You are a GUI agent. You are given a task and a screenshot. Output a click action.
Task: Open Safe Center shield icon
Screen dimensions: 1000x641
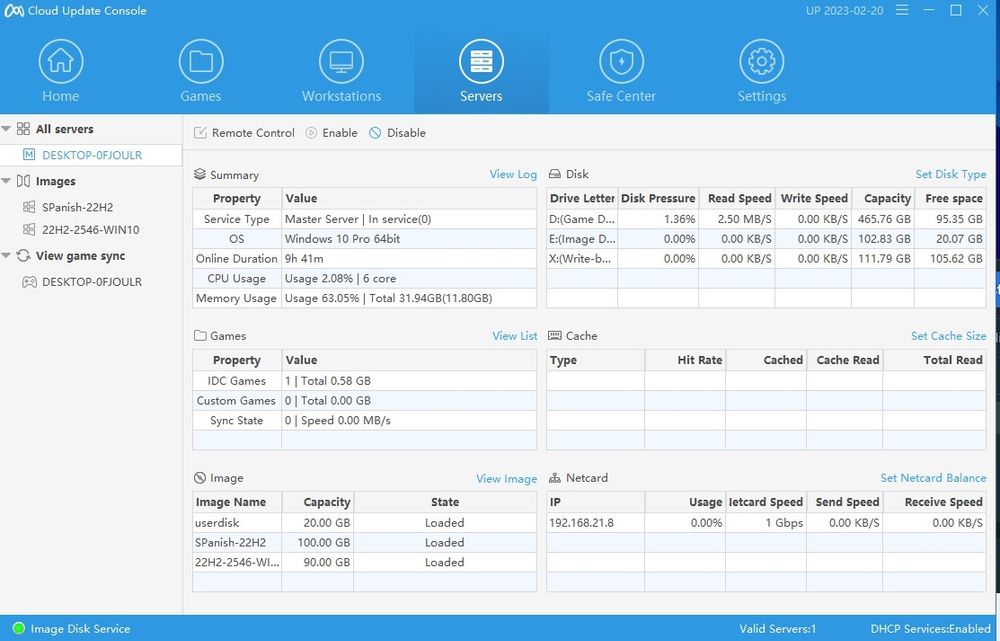coord(621,62)
